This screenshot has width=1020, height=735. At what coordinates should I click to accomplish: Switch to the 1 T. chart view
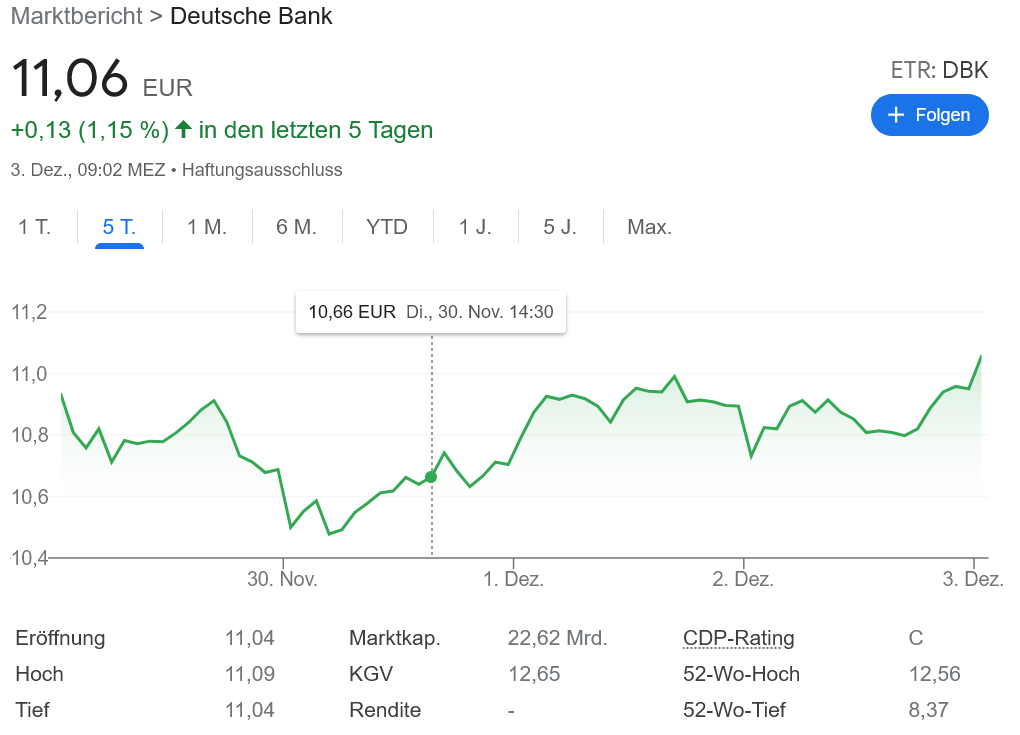coord(34,227)
